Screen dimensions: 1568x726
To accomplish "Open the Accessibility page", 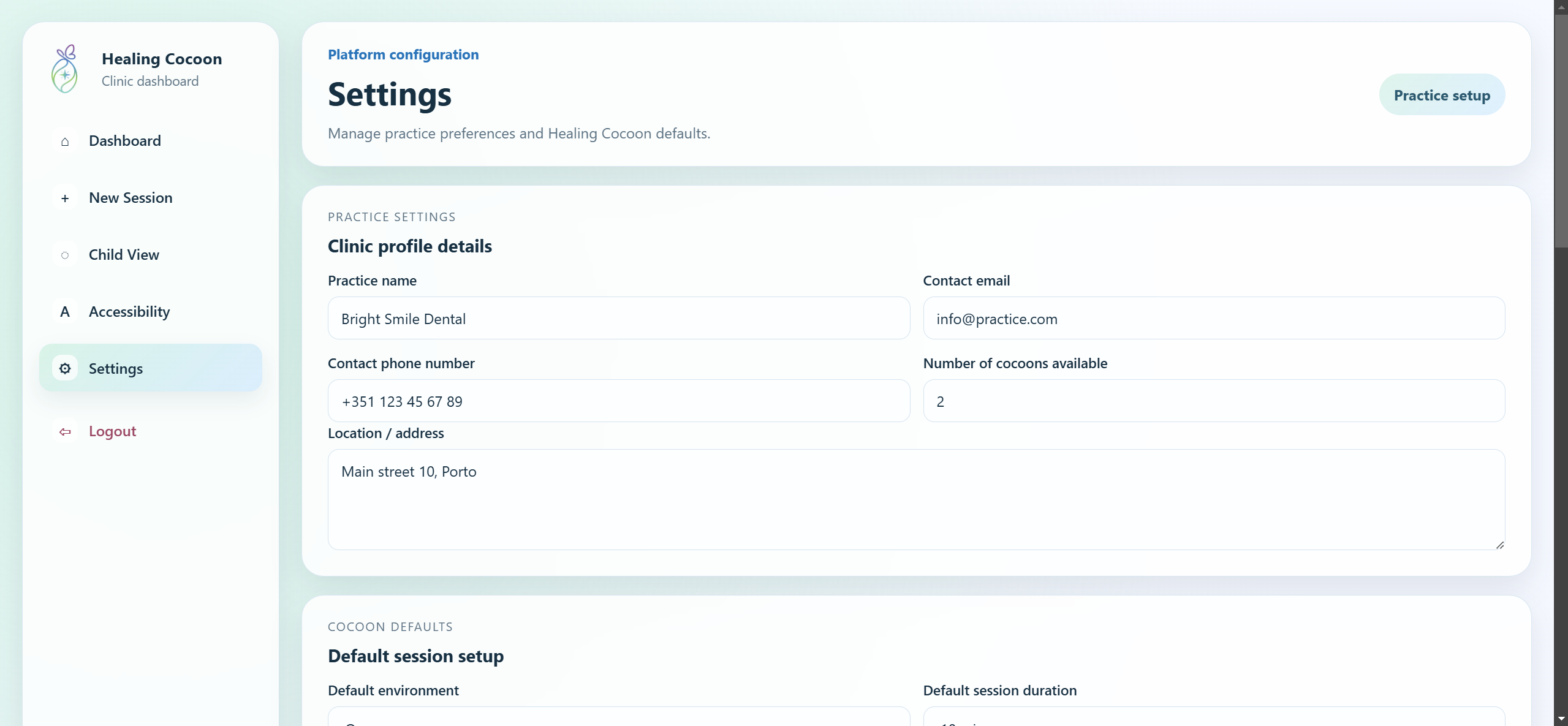I will pyautogui.click(x=129, y=312).
